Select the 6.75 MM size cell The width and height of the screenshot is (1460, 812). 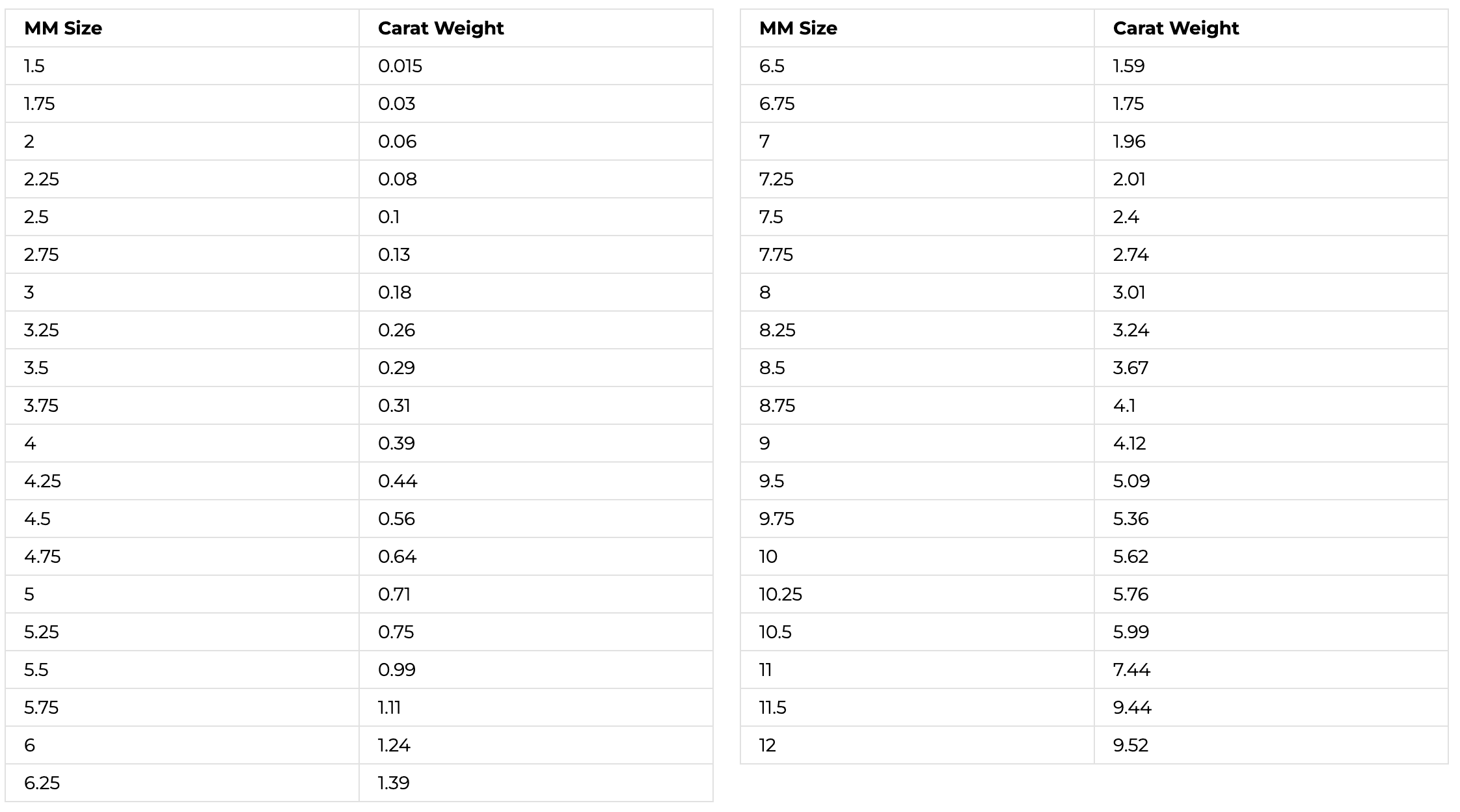pyautogui.click(x=777, y=103)
